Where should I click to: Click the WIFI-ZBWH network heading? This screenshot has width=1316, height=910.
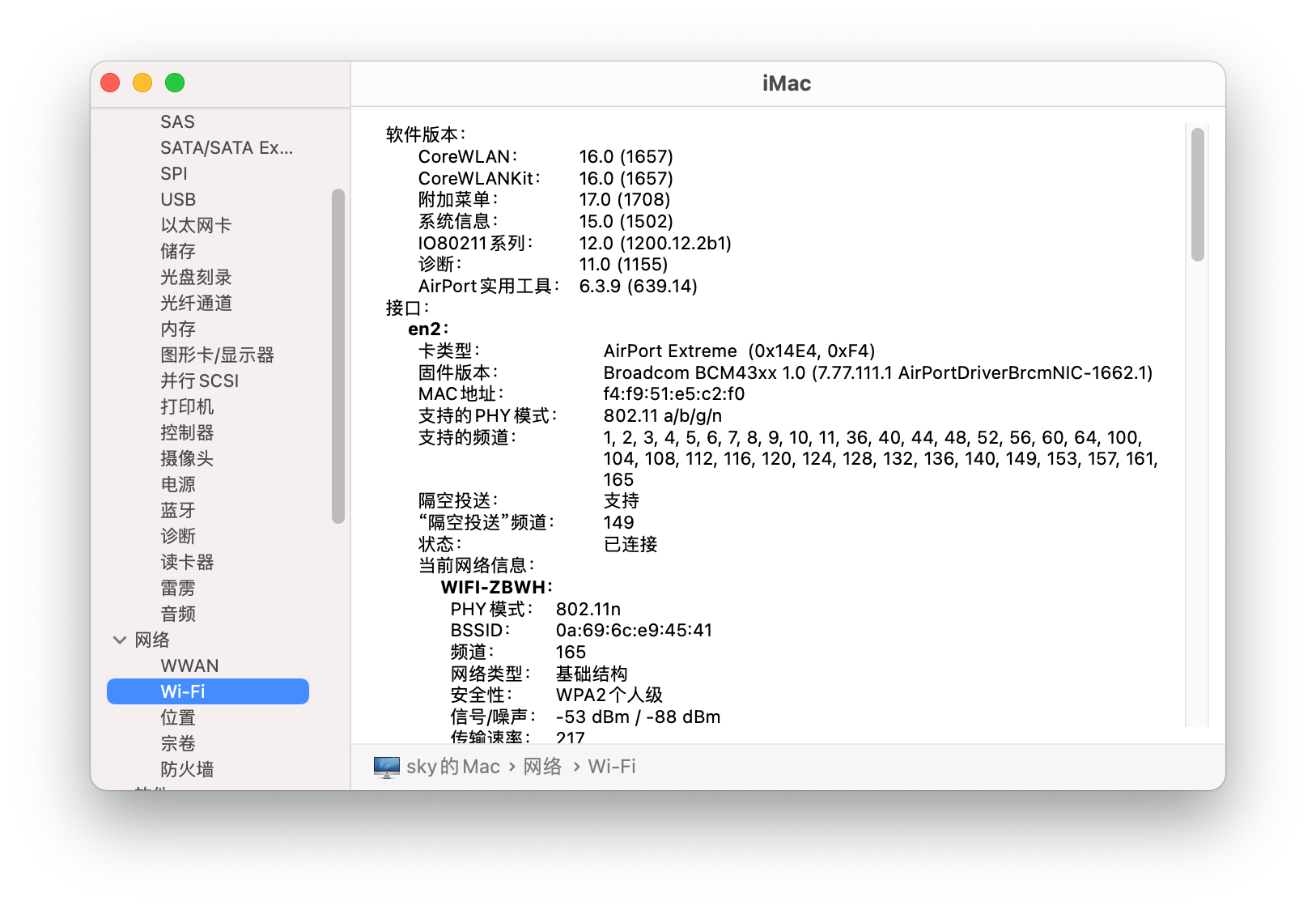point(497,588)
